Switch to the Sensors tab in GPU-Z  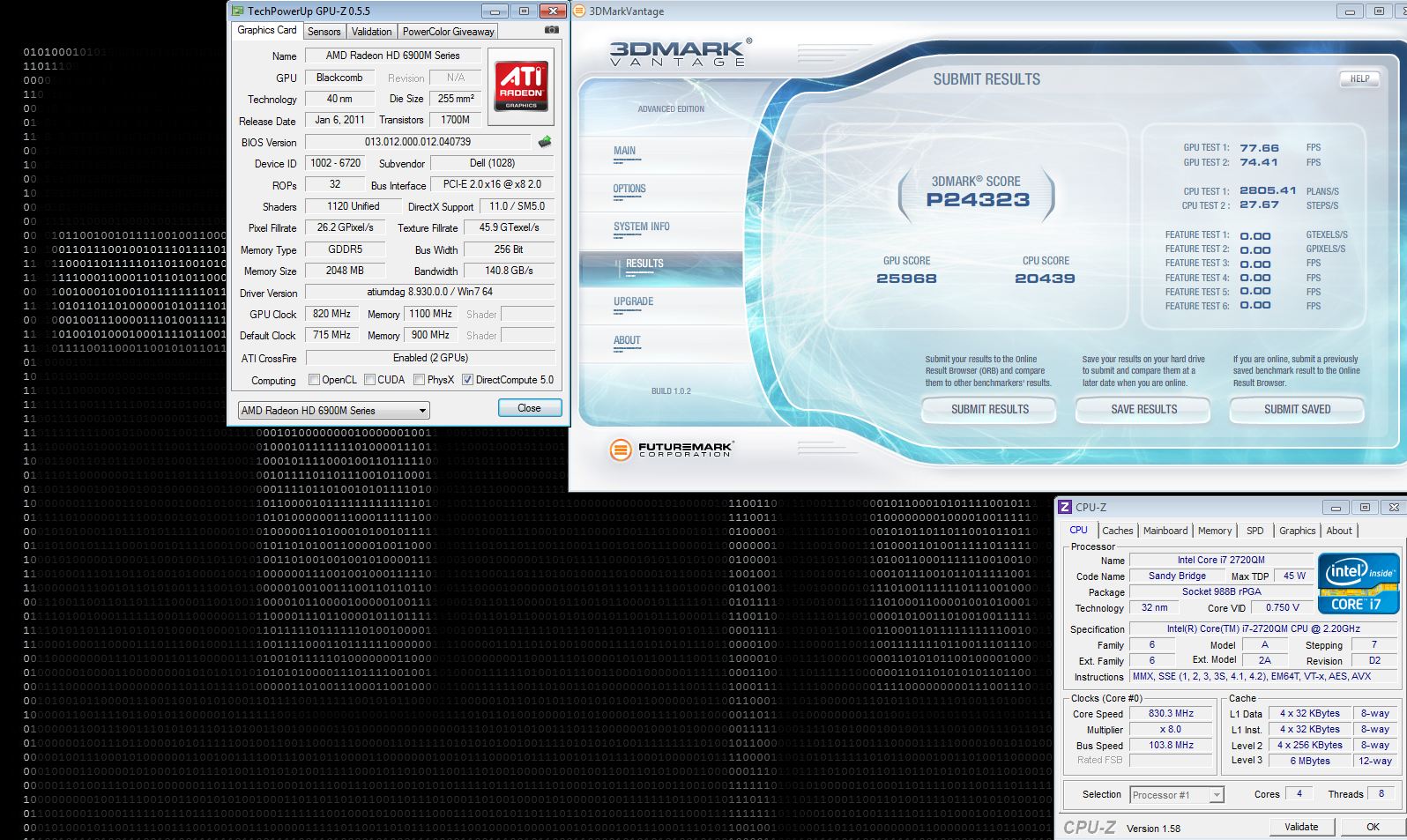(324, 32)
